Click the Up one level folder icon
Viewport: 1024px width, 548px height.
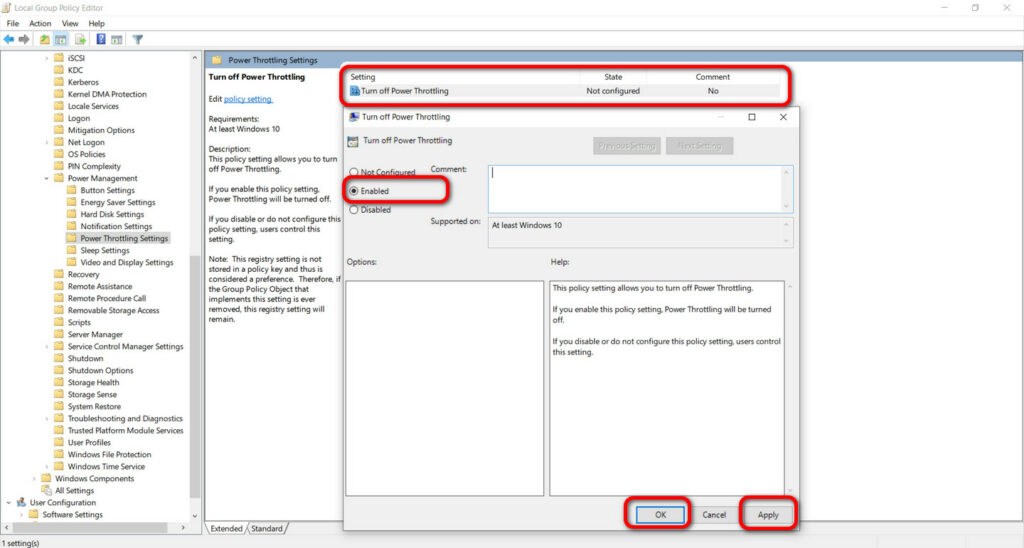[44, 40]
